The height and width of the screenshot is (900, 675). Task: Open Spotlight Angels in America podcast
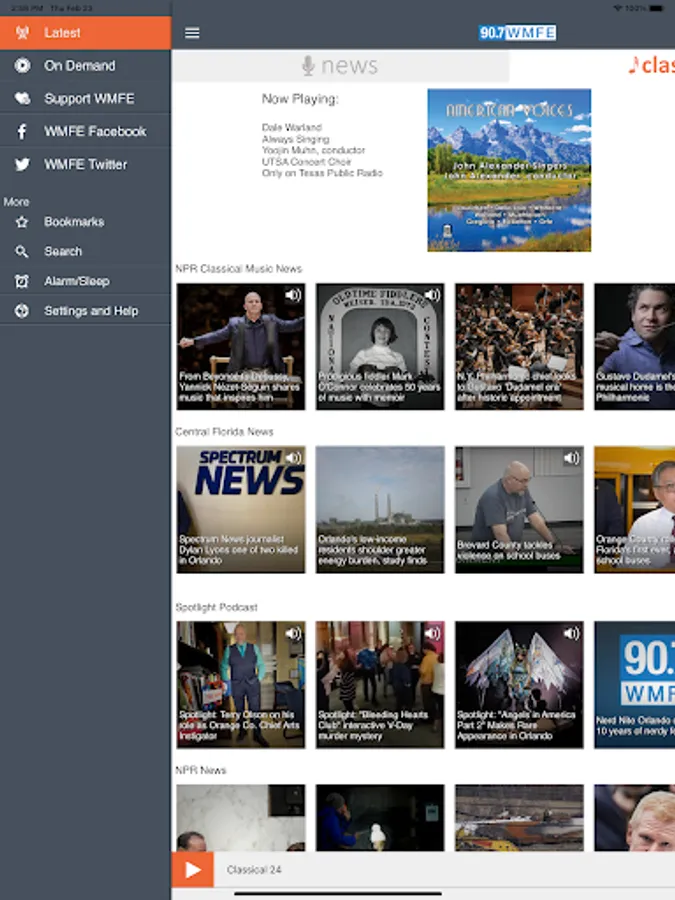tap(519, 685)
